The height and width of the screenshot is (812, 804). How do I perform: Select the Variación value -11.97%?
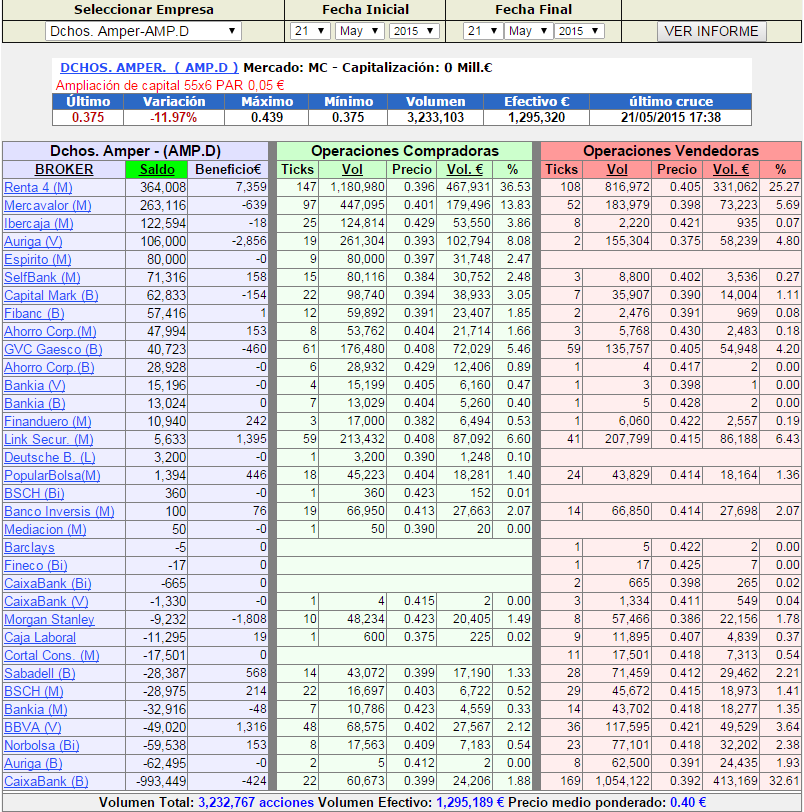[173, 118]
